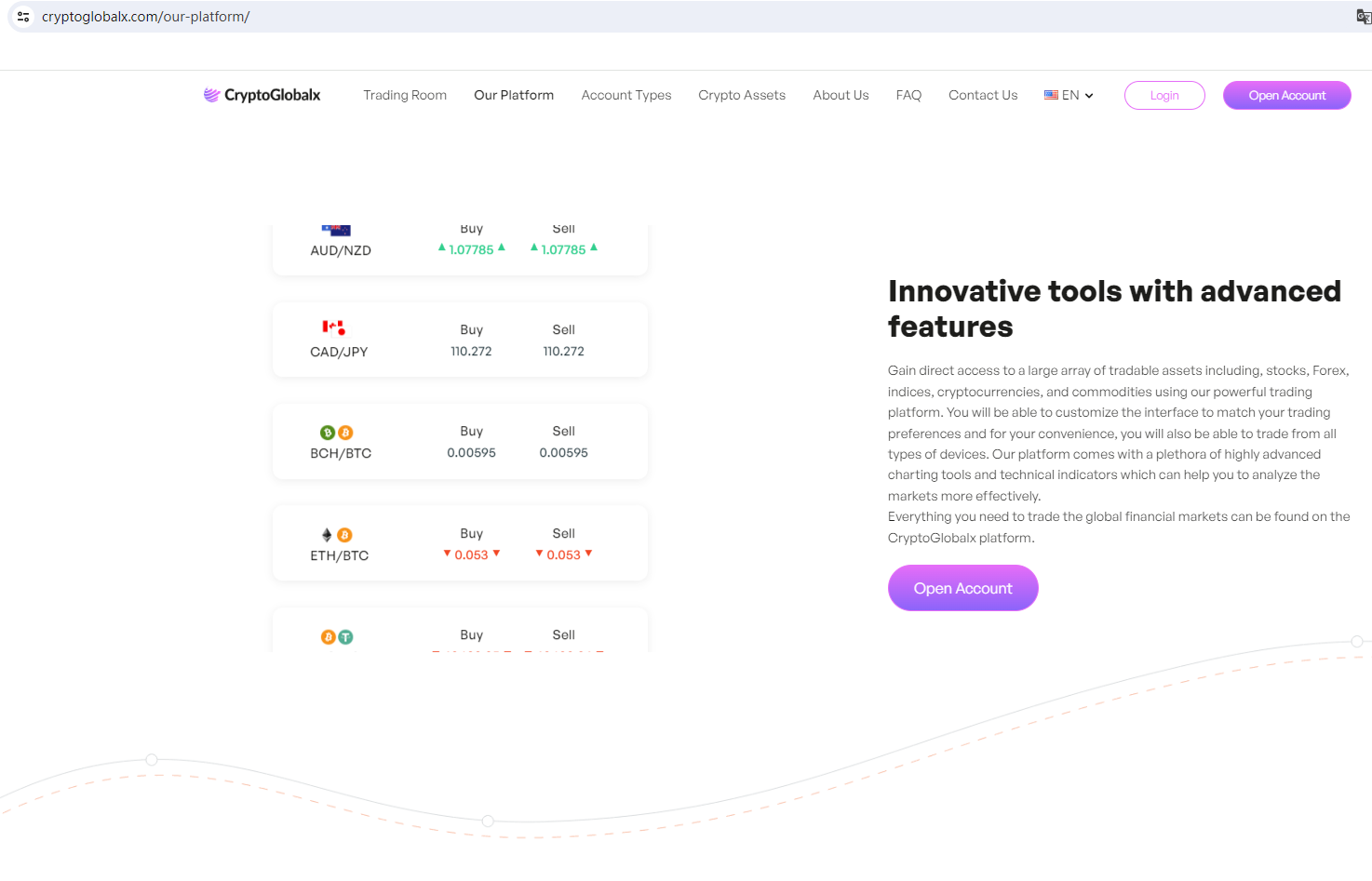Click the browser address bar URL
The height and width of the screenshot is (881, 1372).
point(146,17)
